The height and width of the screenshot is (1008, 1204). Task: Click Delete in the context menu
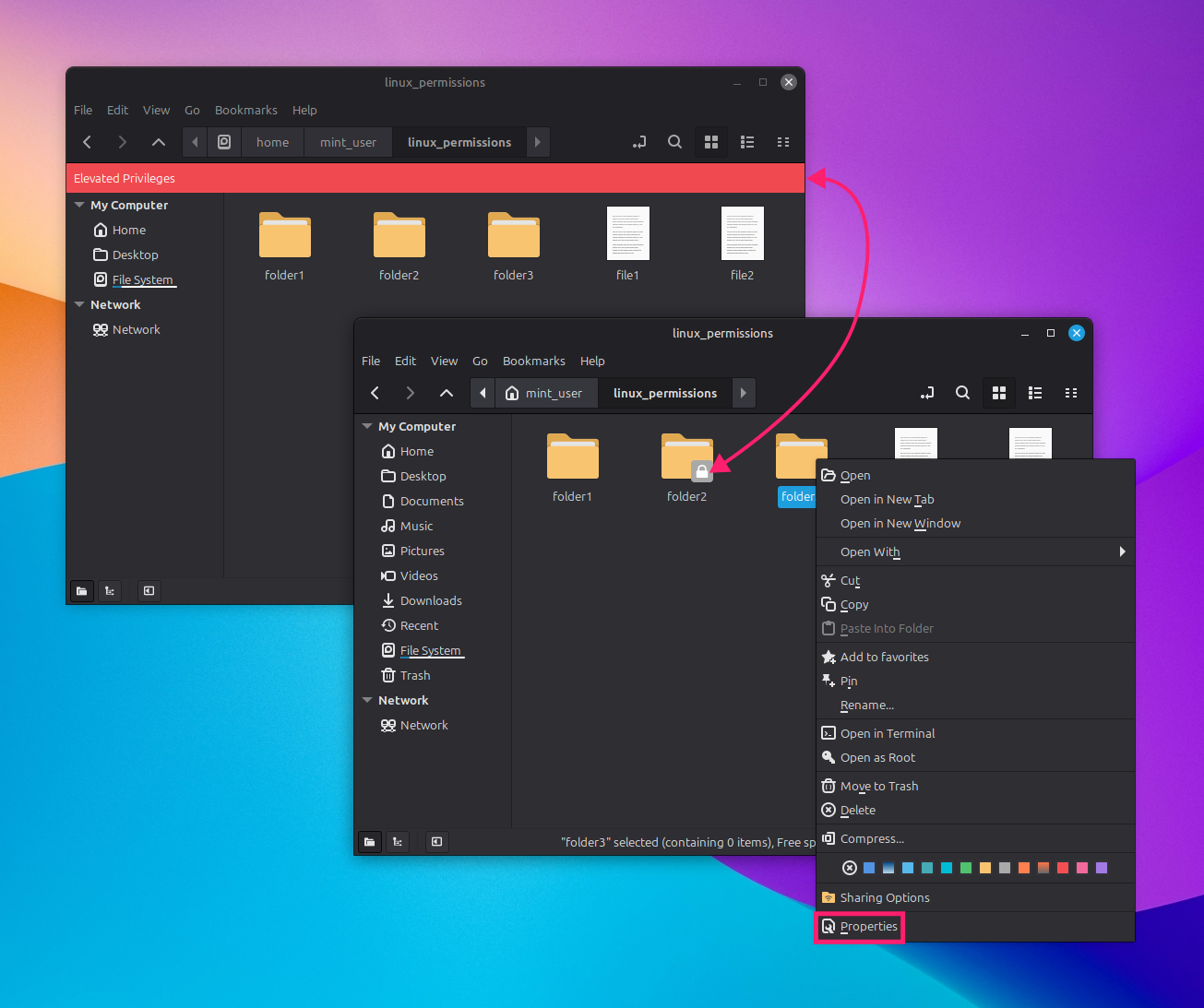point(975,810)
